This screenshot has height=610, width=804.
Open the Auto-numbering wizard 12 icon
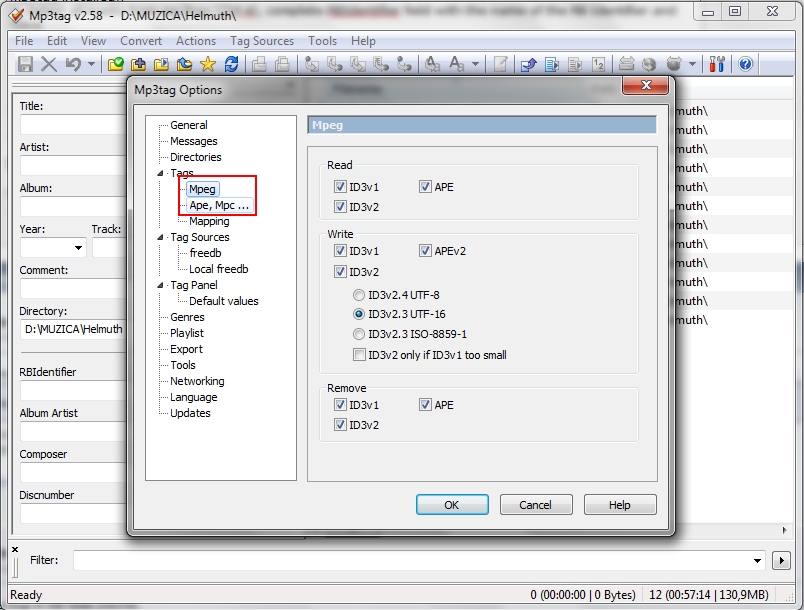598,64
